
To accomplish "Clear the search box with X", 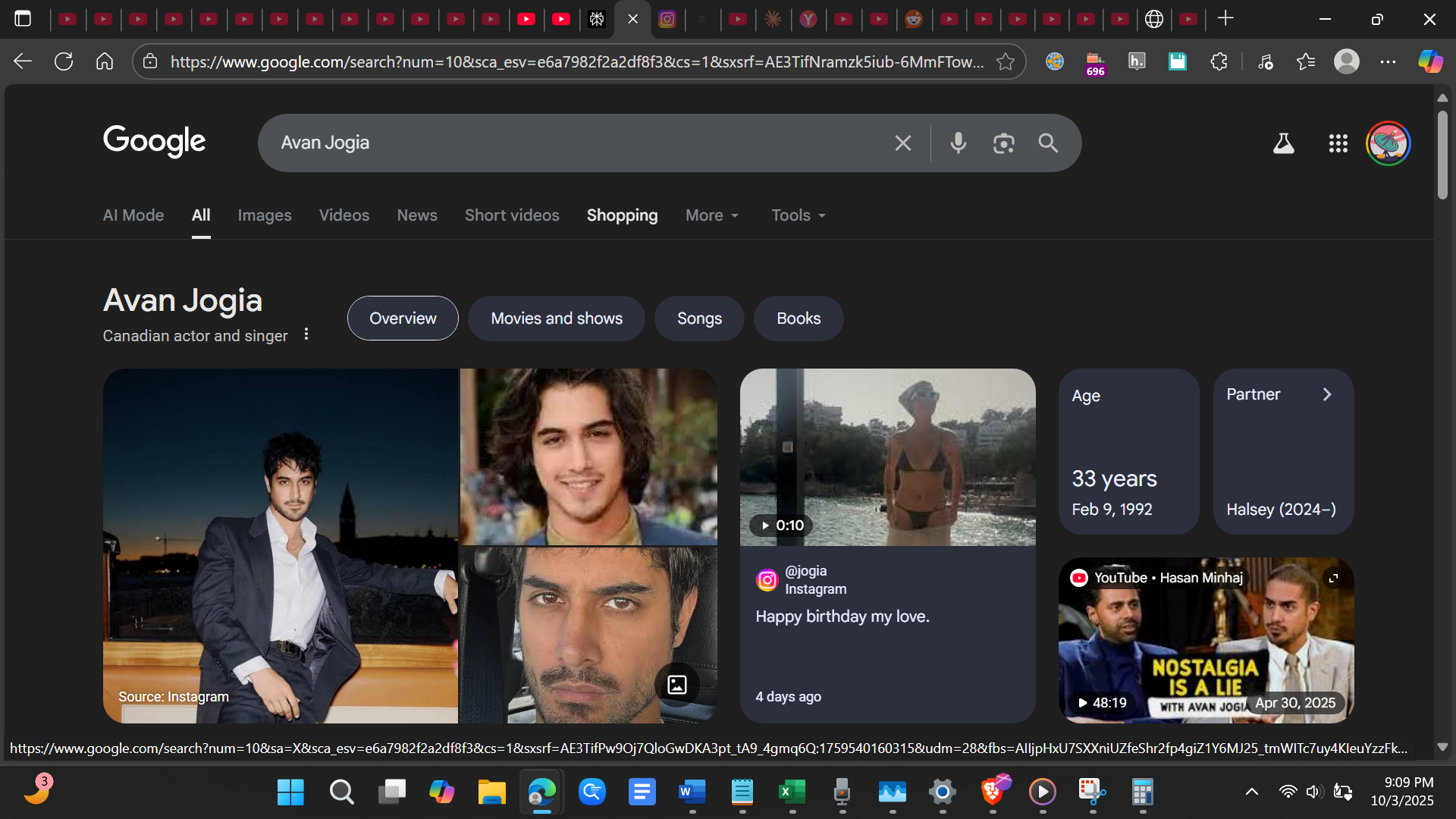I will click(x=902, y=143).
